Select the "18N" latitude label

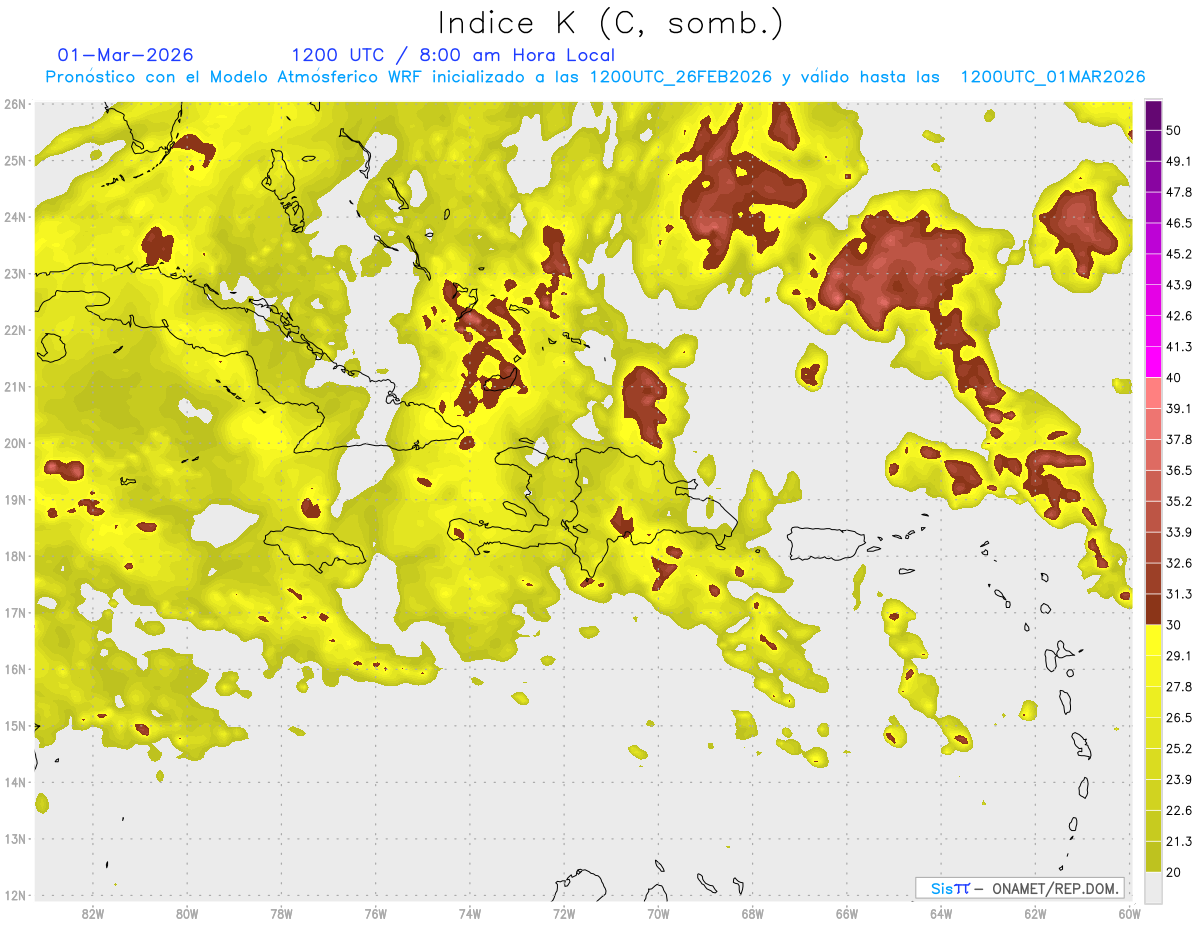pos(14,556)
